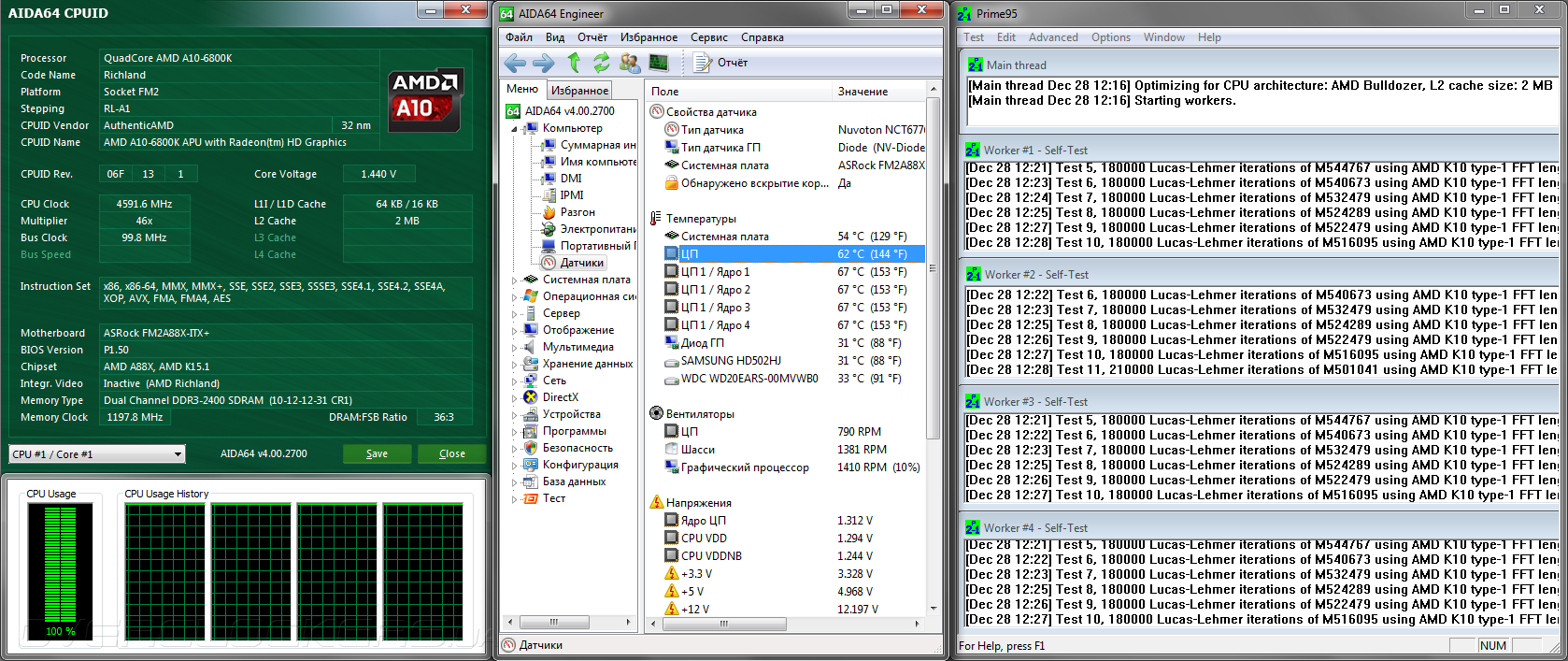Screen dimensions: 1568x661
Task: Select the highlighted ЦП 62 °C row
Action: (793, 254)
